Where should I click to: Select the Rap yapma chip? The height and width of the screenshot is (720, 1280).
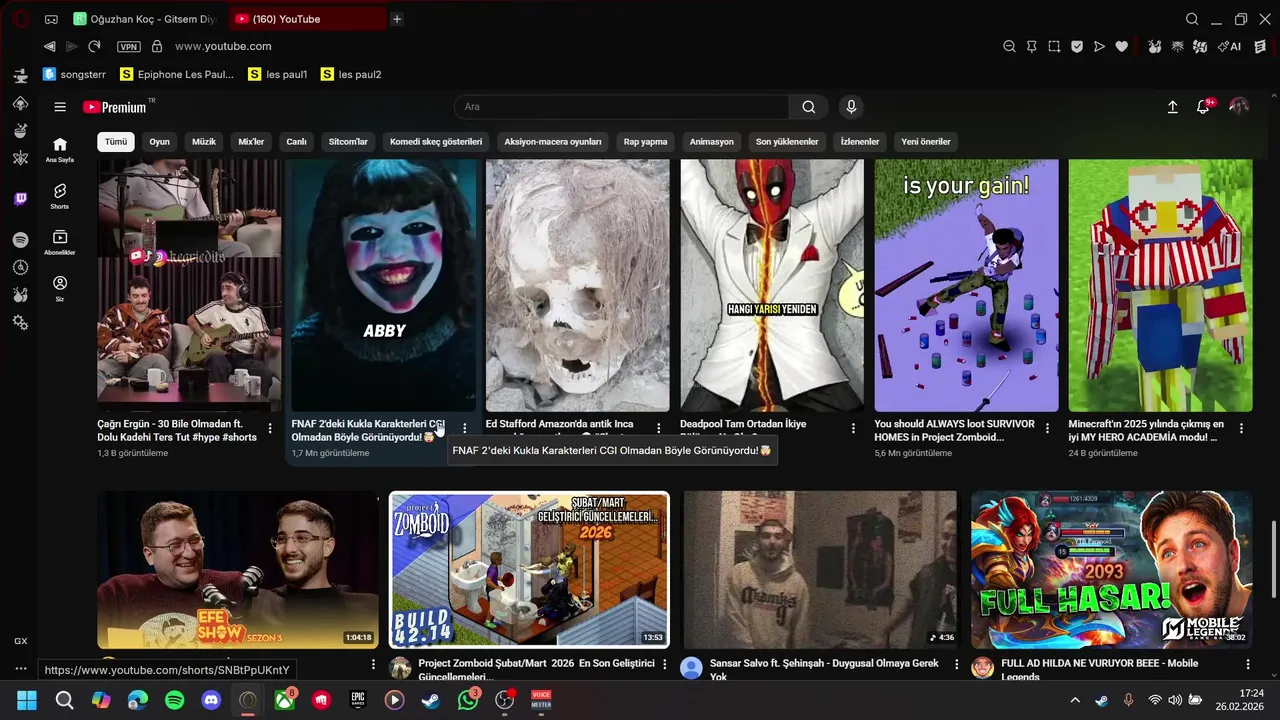646,142
